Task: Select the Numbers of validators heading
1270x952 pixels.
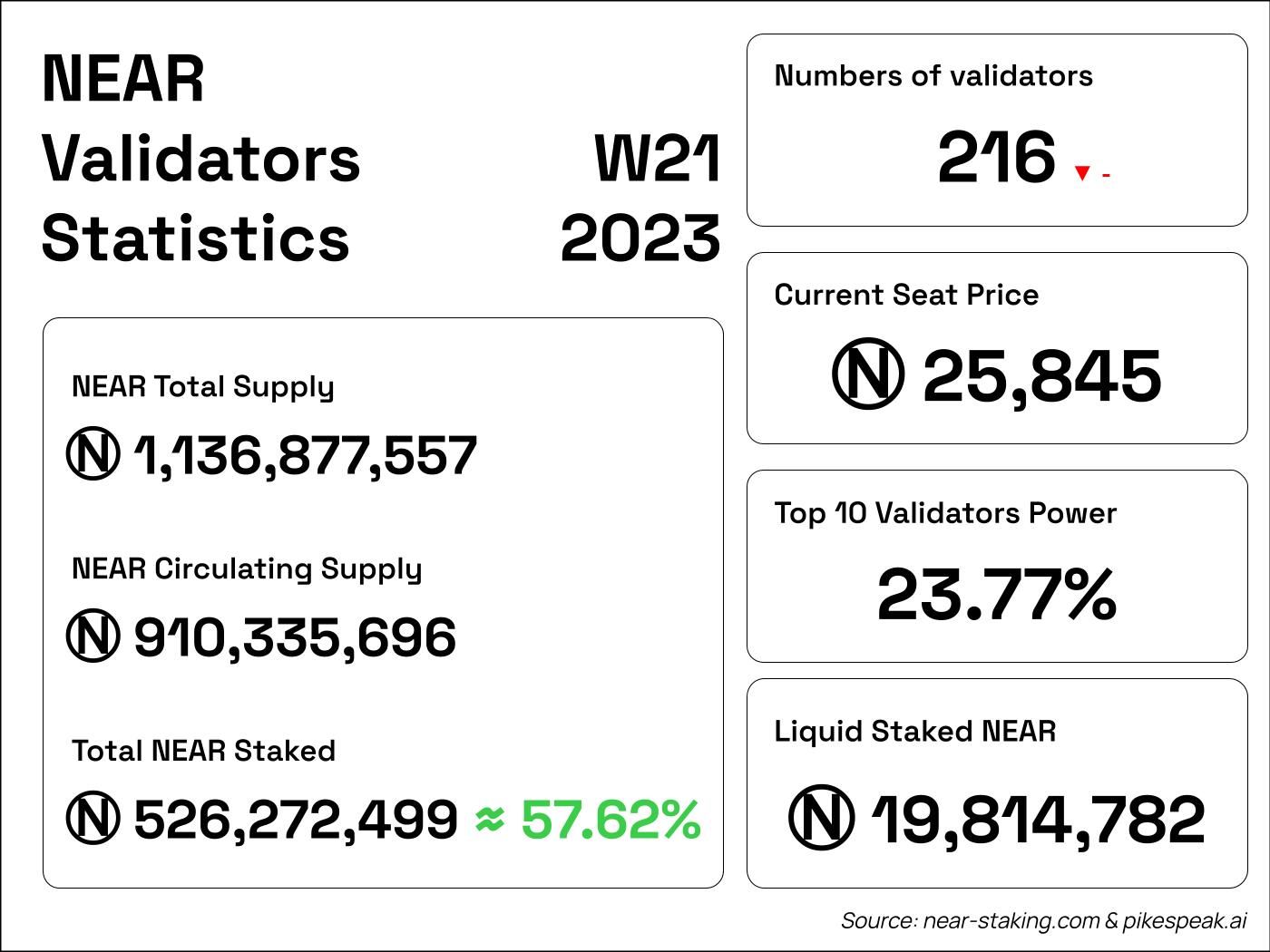Action: pos(933,76)
